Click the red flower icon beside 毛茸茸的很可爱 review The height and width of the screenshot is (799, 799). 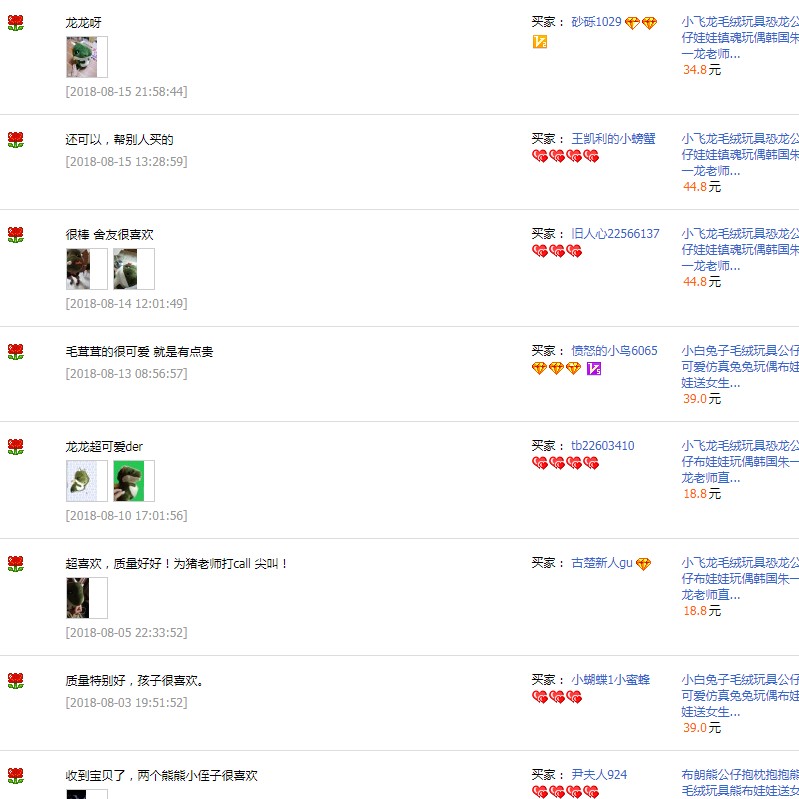pos(16,352)
